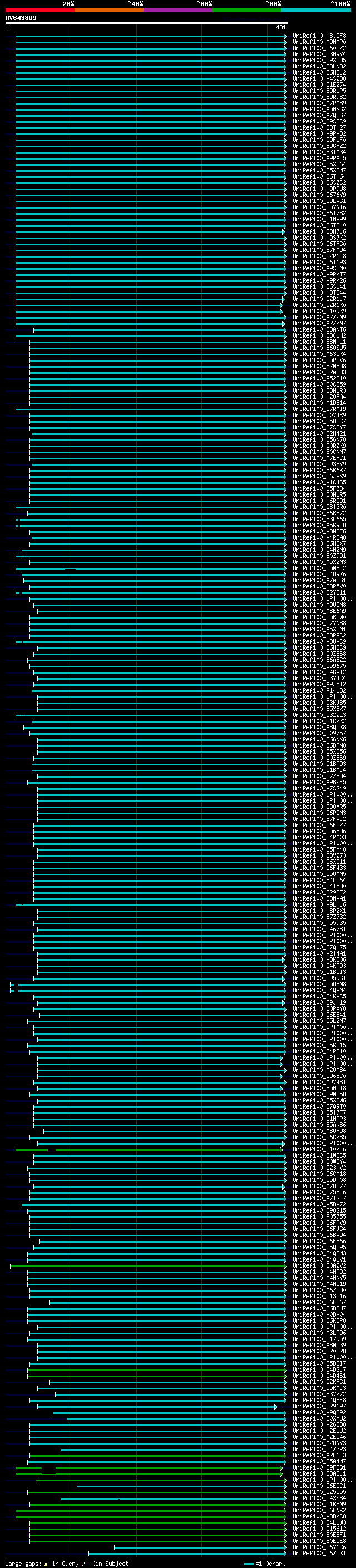
Task: Select hit label UniRef100_P46781
Action: point(319,929)
